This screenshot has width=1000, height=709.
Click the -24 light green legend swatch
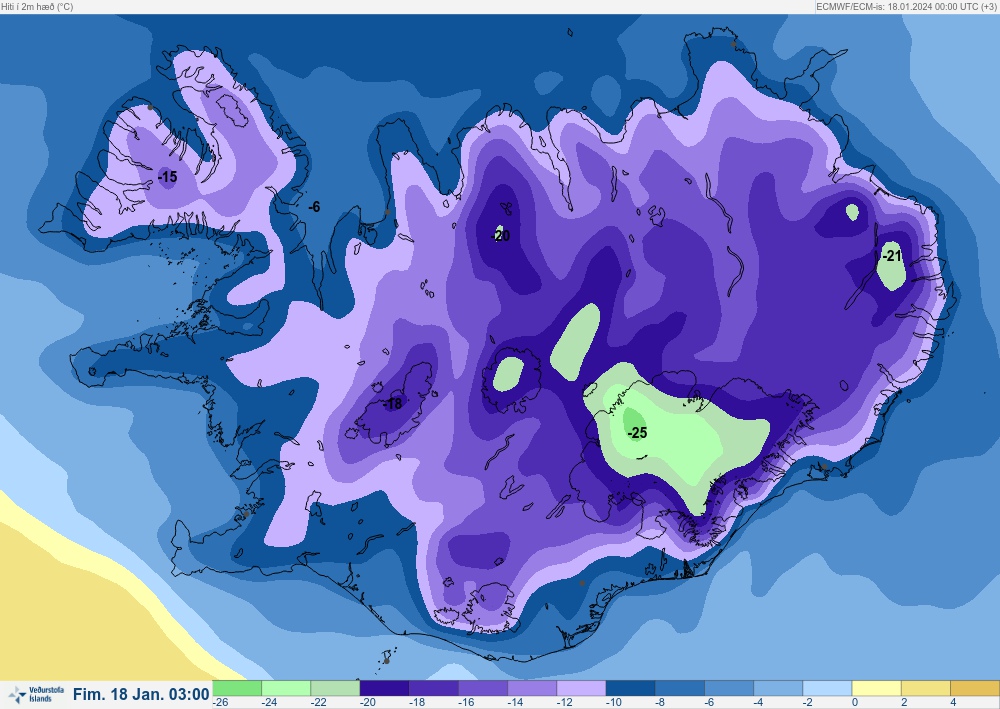[286, 688]
